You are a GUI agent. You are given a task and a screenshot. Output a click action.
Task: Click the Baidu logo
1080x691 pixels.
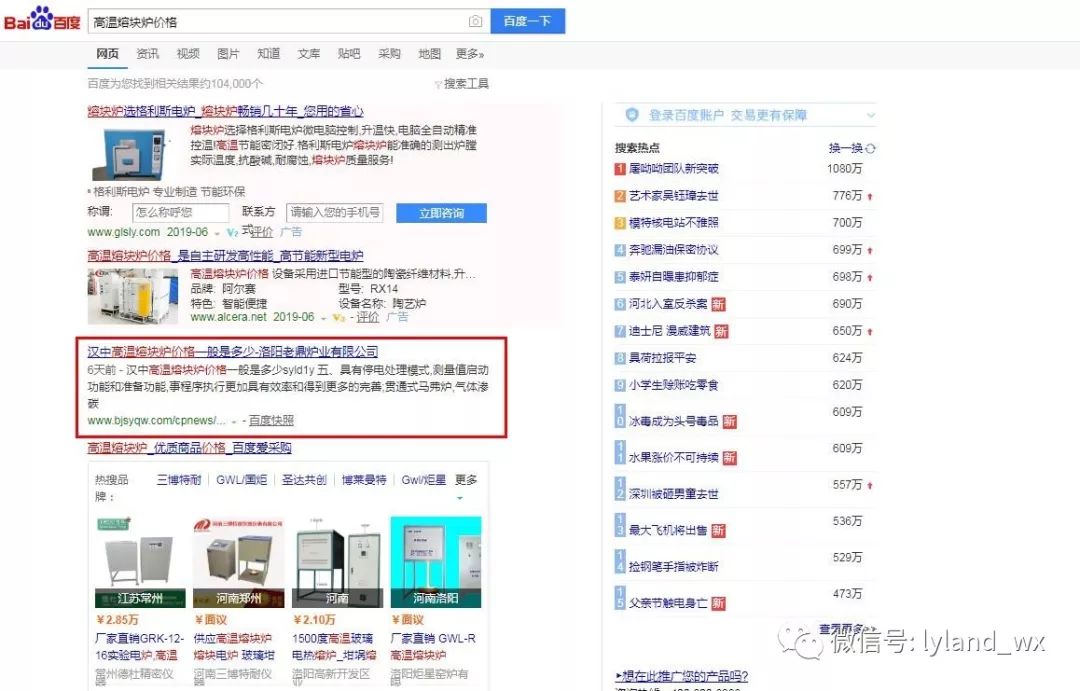(x=42, y=20)
